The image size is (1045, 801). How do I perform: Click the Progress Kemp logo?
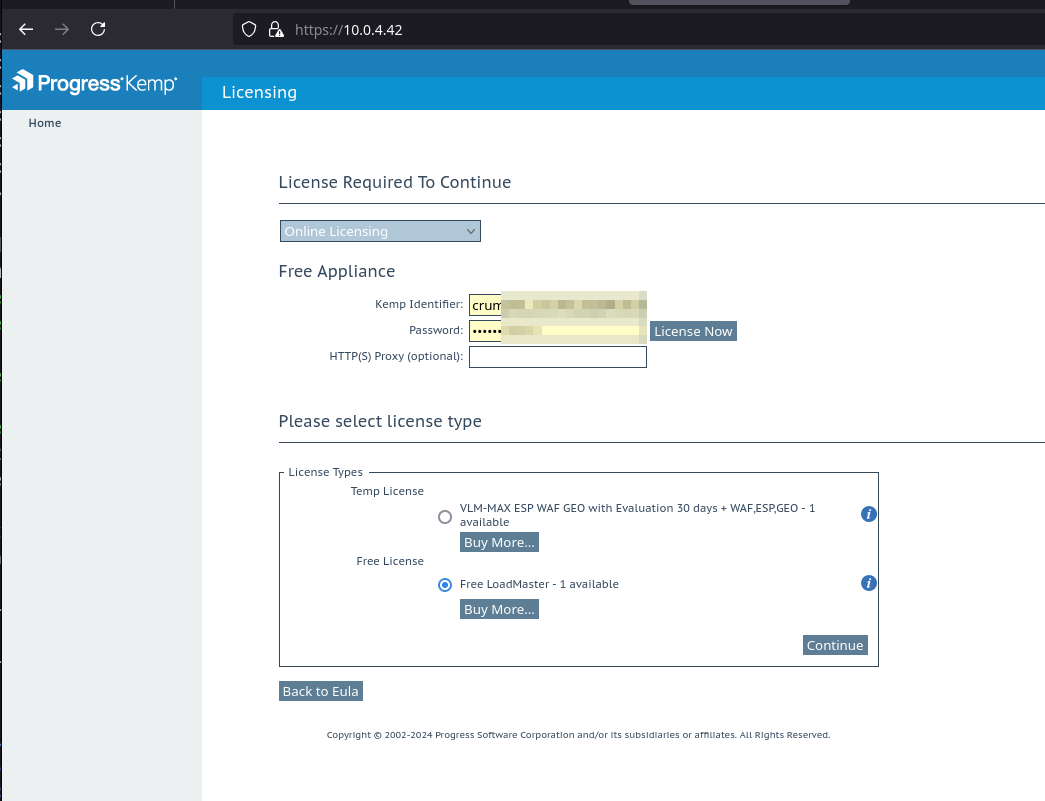95,83
